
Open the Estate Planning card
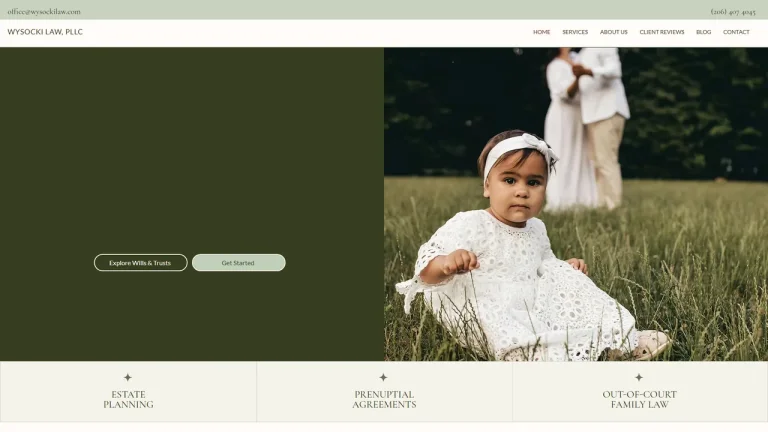(x=128, y=391)
